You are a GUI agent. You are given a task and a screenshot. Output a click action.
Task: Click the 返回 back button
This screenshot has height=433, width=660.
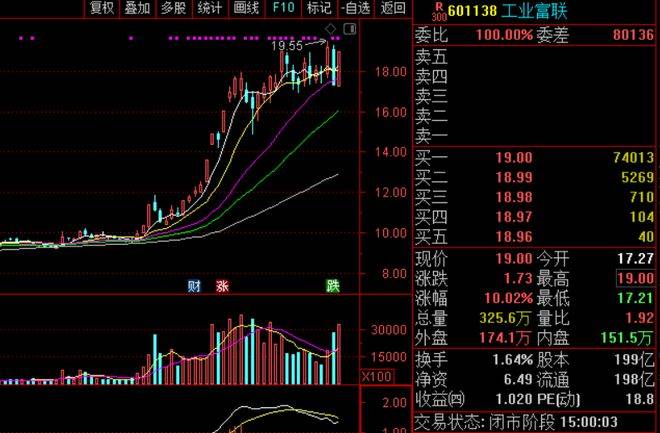(393, 9)
